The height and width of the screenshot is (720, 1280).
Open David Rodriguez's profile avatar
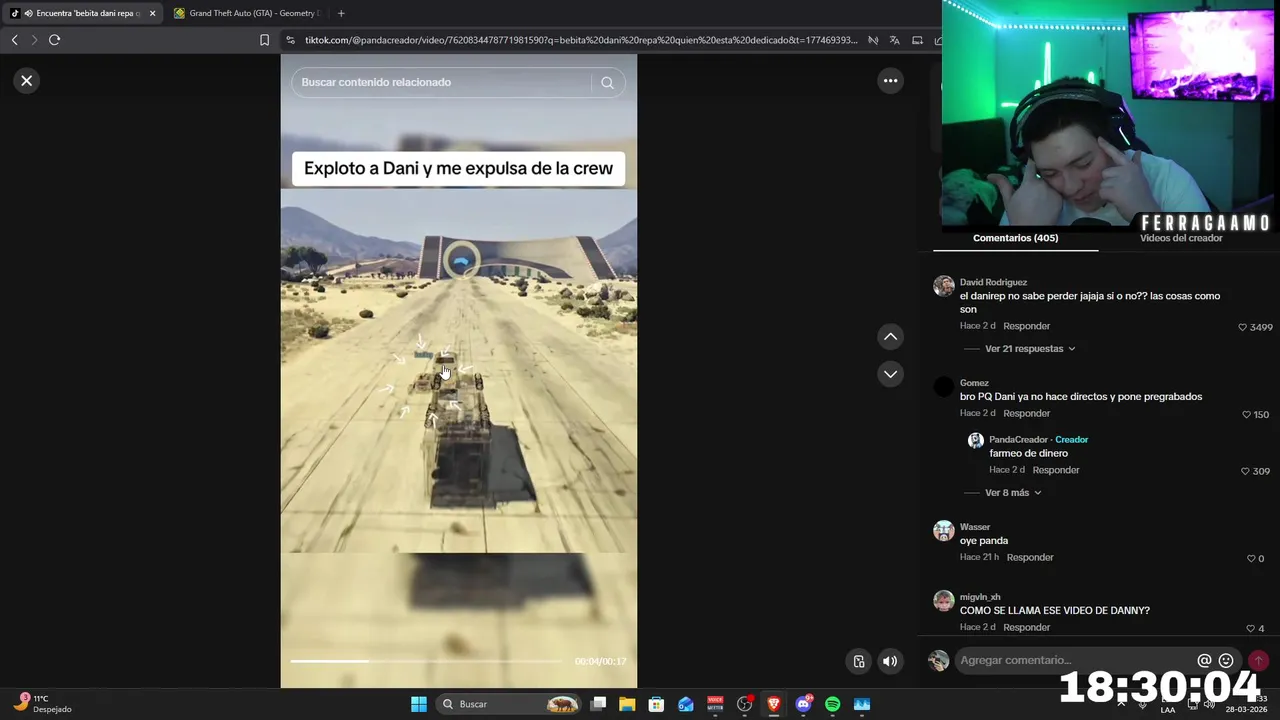pyautogui.click(x=943, y=286)
